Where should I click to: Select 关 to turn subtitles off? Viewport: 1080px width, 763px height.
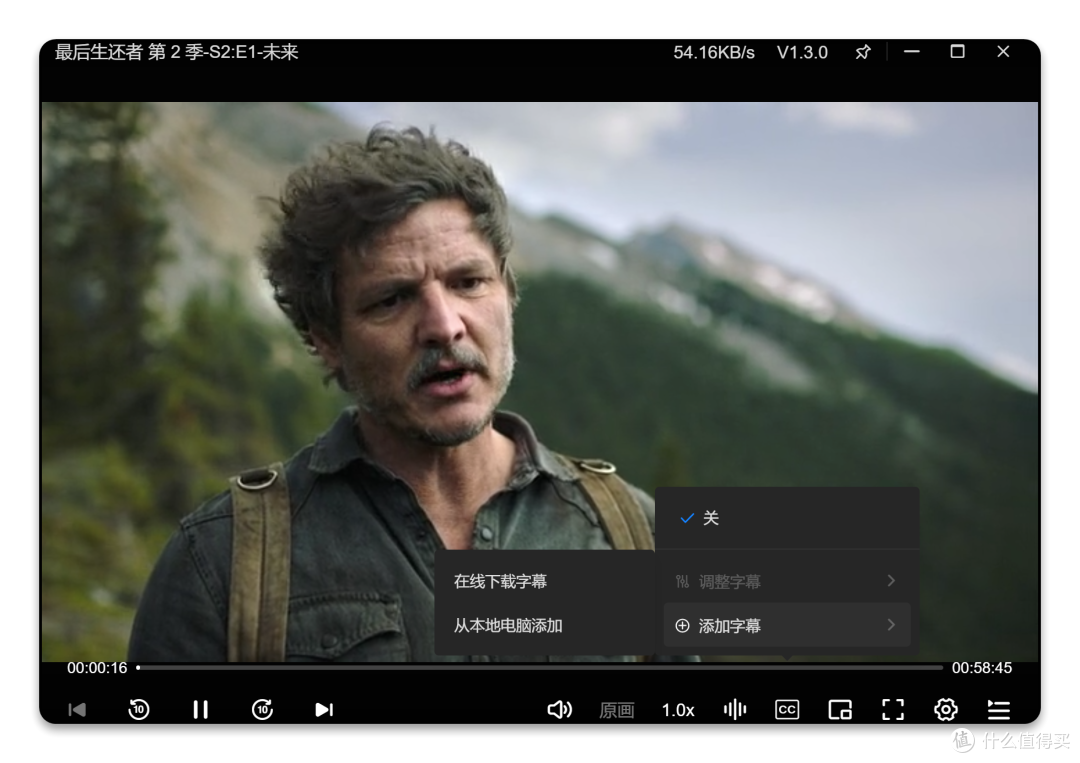tap(787, 518)
